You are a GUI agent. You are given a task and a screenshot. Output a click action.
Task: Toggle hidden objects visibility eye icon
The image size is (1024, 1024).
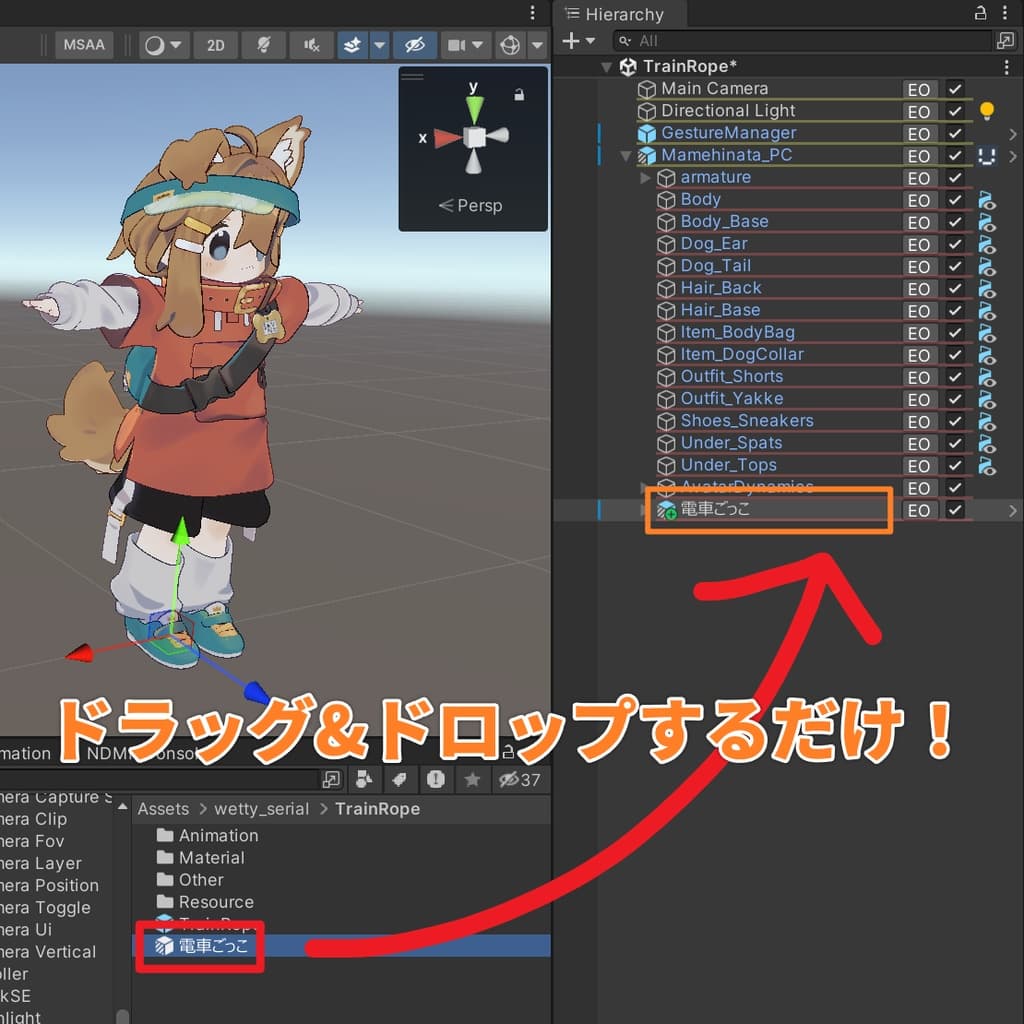point(415,45)
